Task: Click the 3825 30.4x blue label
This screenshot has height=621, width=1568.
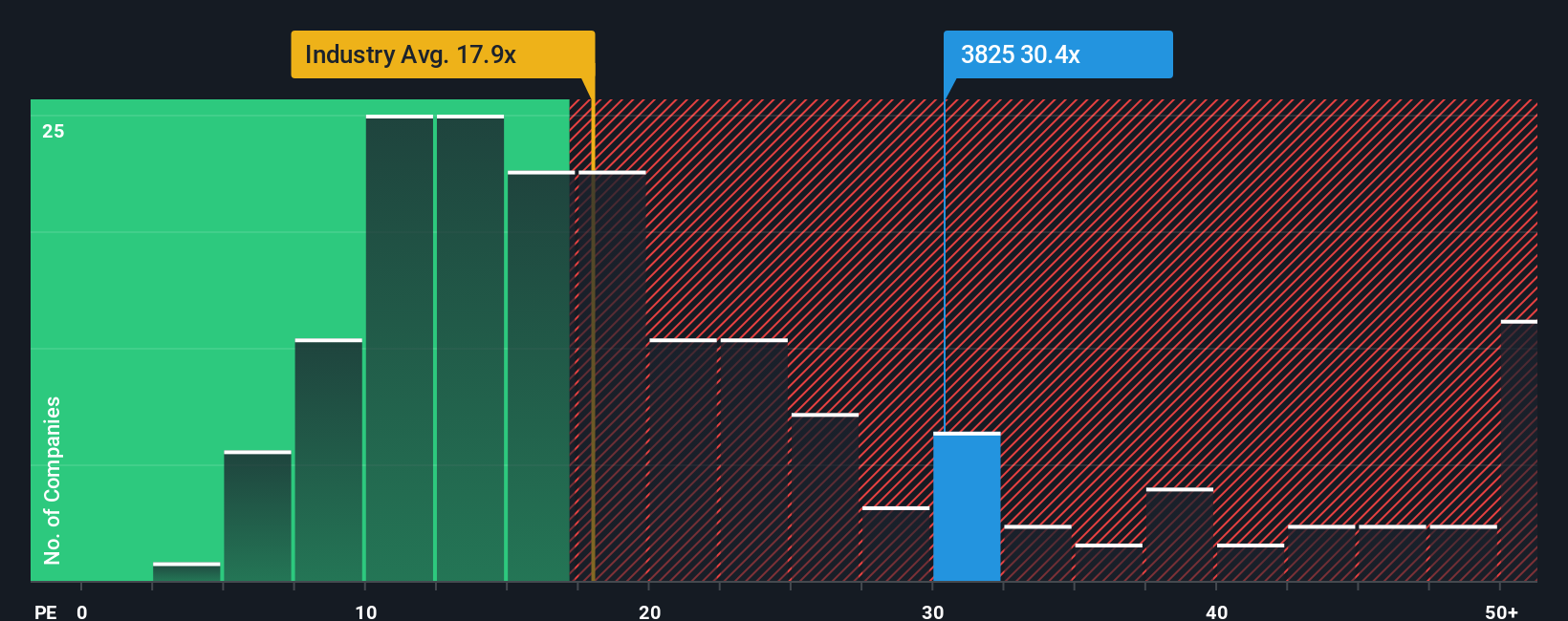Action: pos(1057,54)
